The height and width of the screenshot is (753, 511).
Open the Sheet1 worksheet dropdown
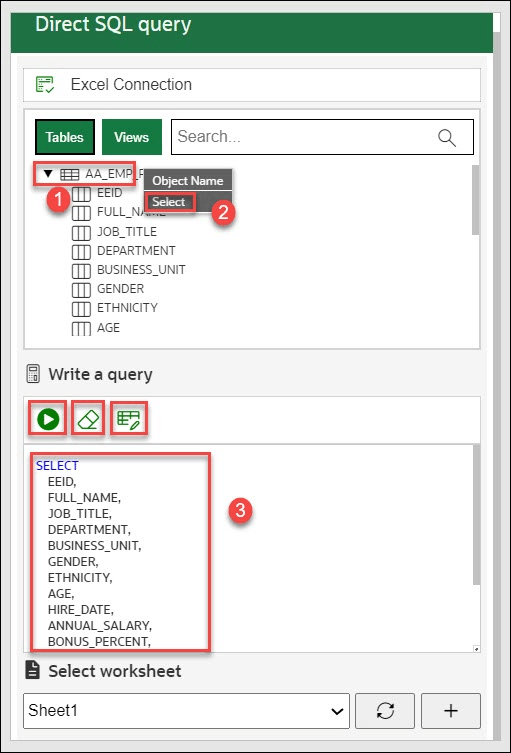coord(186,711)
